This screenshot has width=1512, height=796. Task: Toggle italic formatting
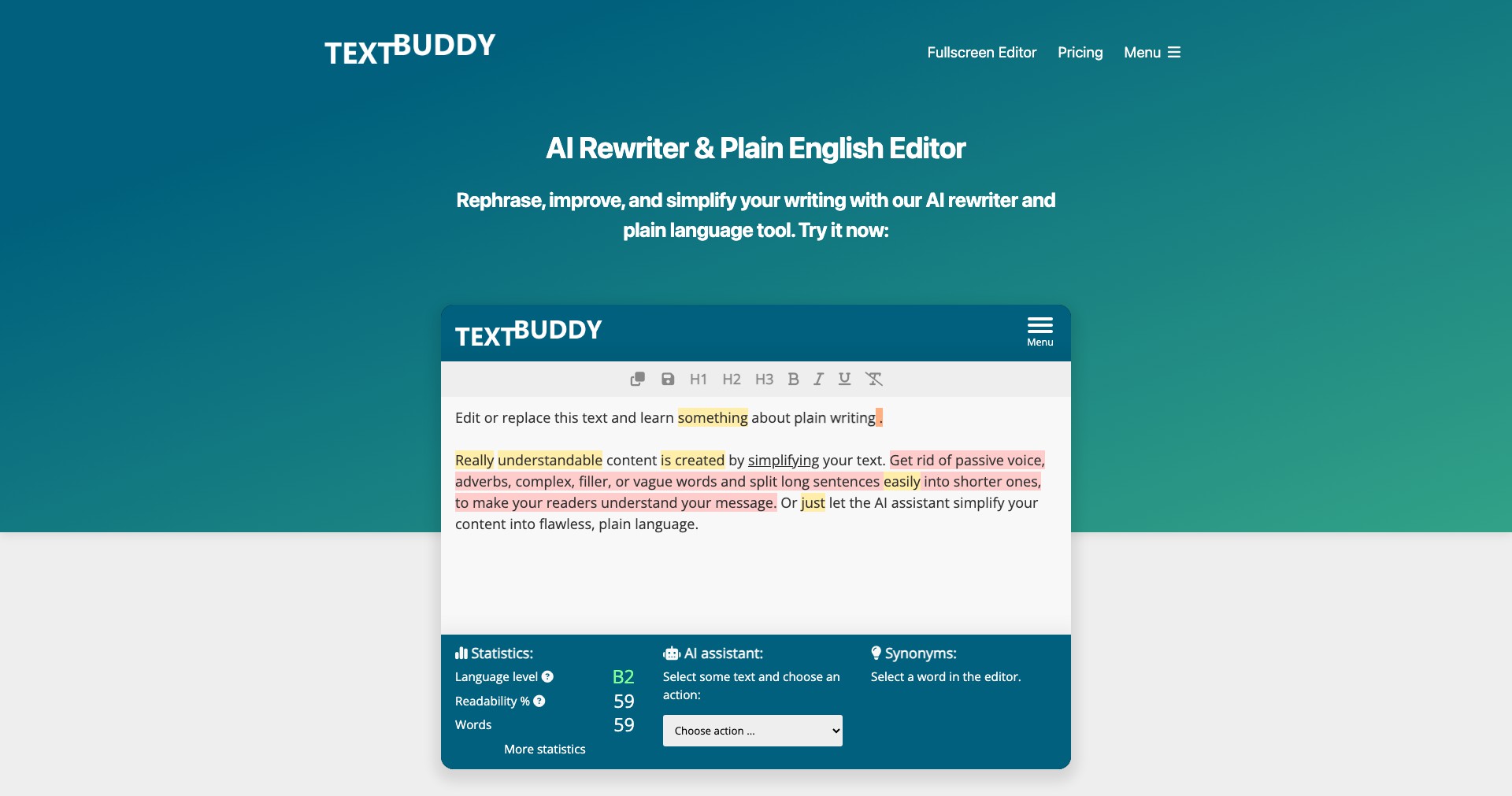click(x=819, y=379)
